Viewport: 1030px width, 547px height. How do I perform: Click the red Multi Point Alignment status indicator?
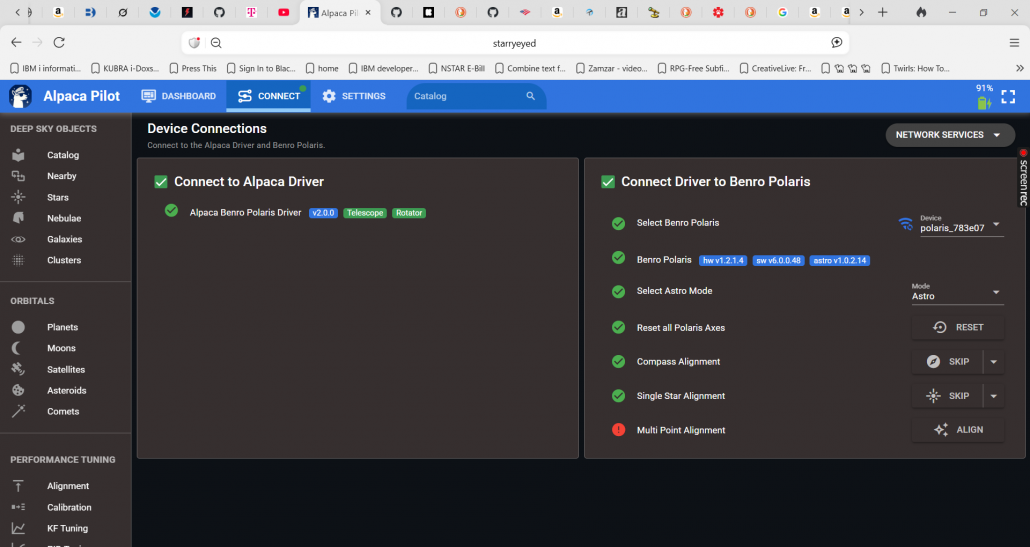(x=618, y=430)
